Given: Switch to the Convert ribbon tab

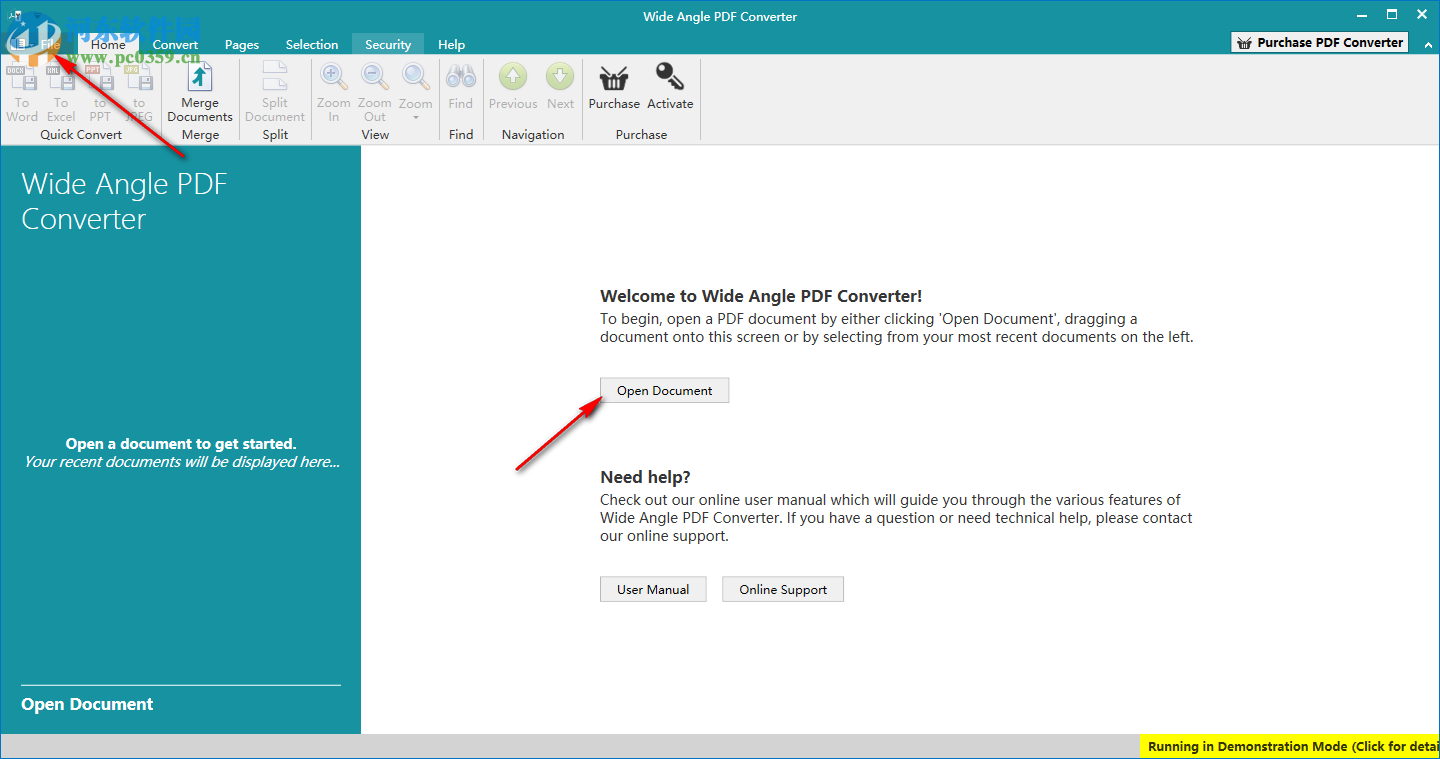Looking at the screenshot, I should tap(175, 44).
